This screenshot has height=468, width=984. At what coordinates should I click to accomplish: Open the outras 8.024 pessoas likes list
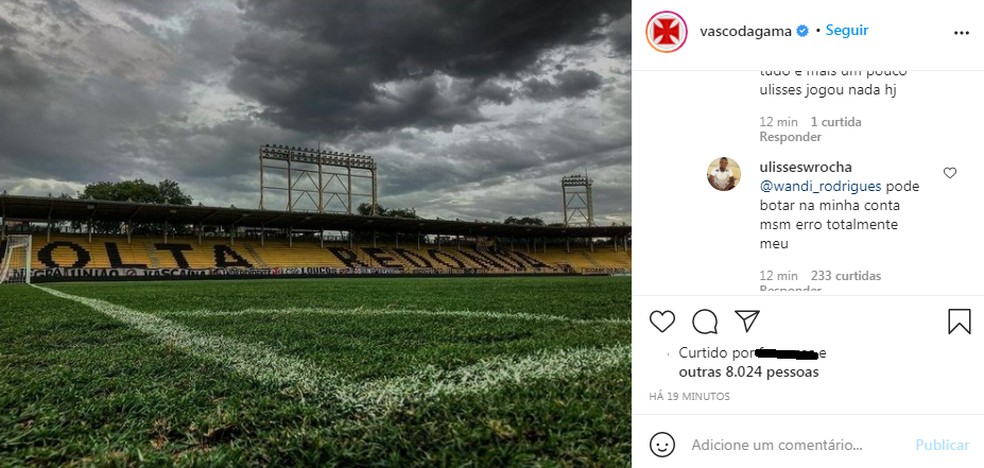click(x=748, y=372)
